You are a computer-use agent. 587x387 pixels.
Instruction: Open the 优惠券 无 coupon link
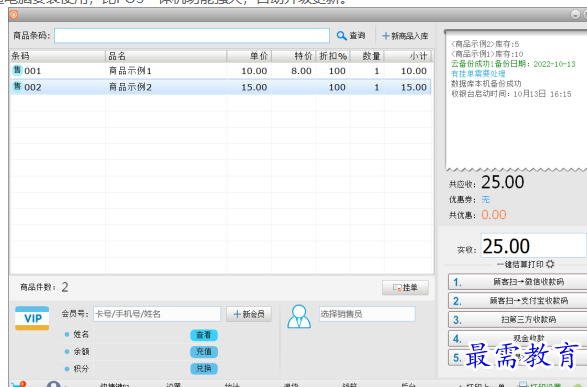click(486, 199)
